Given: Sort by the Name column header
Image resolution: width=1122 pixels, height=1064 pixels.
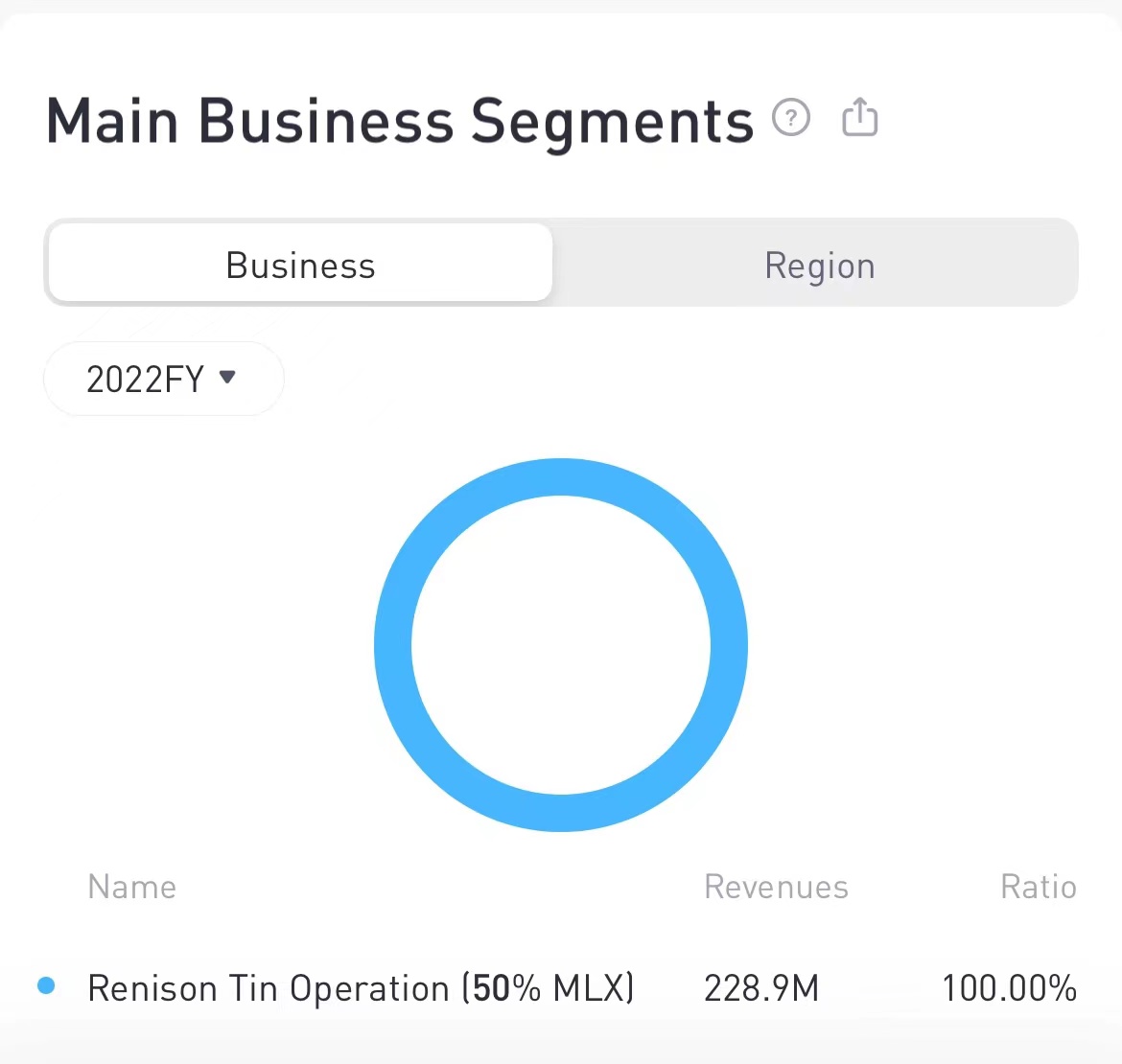Looking at the screenshot, I should tap(132, 887).
